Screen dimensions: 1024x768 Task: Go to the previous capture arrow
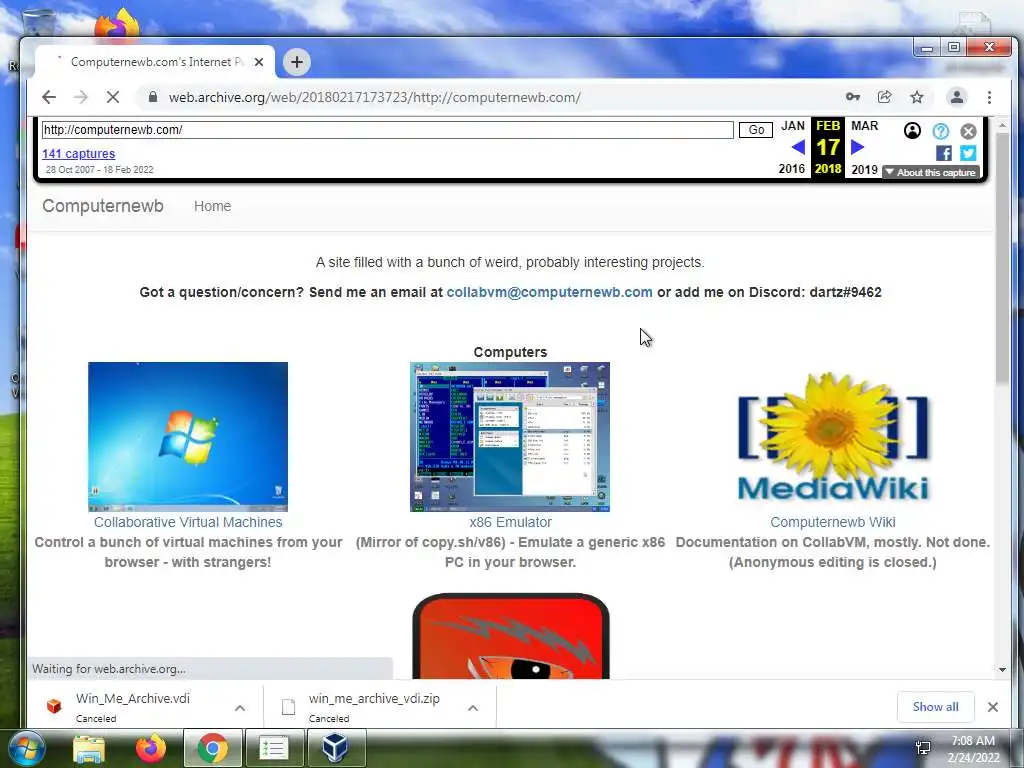click(798, 147)
